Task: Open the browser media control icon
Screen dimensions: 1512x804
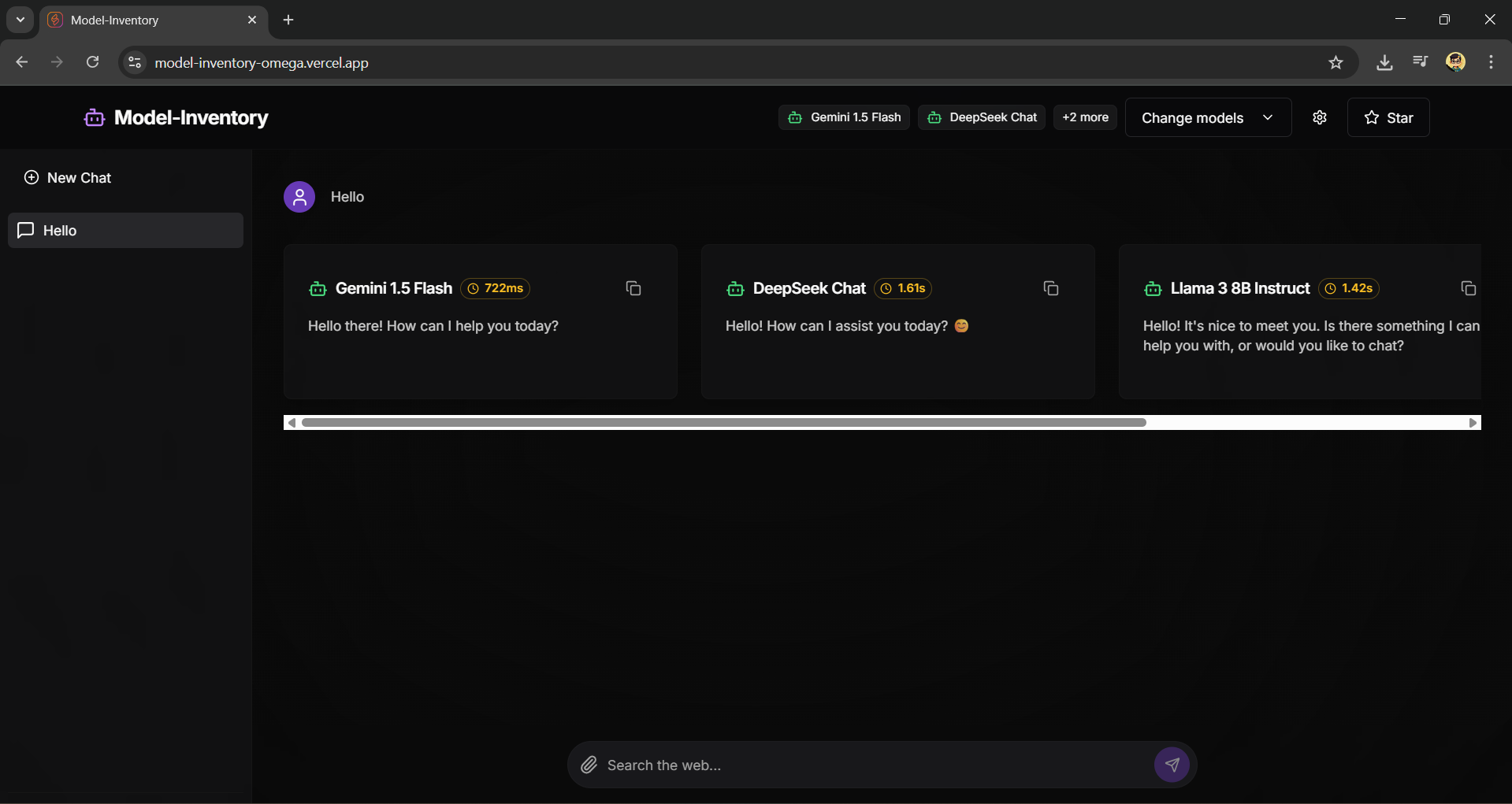Action: point(1420,61)
